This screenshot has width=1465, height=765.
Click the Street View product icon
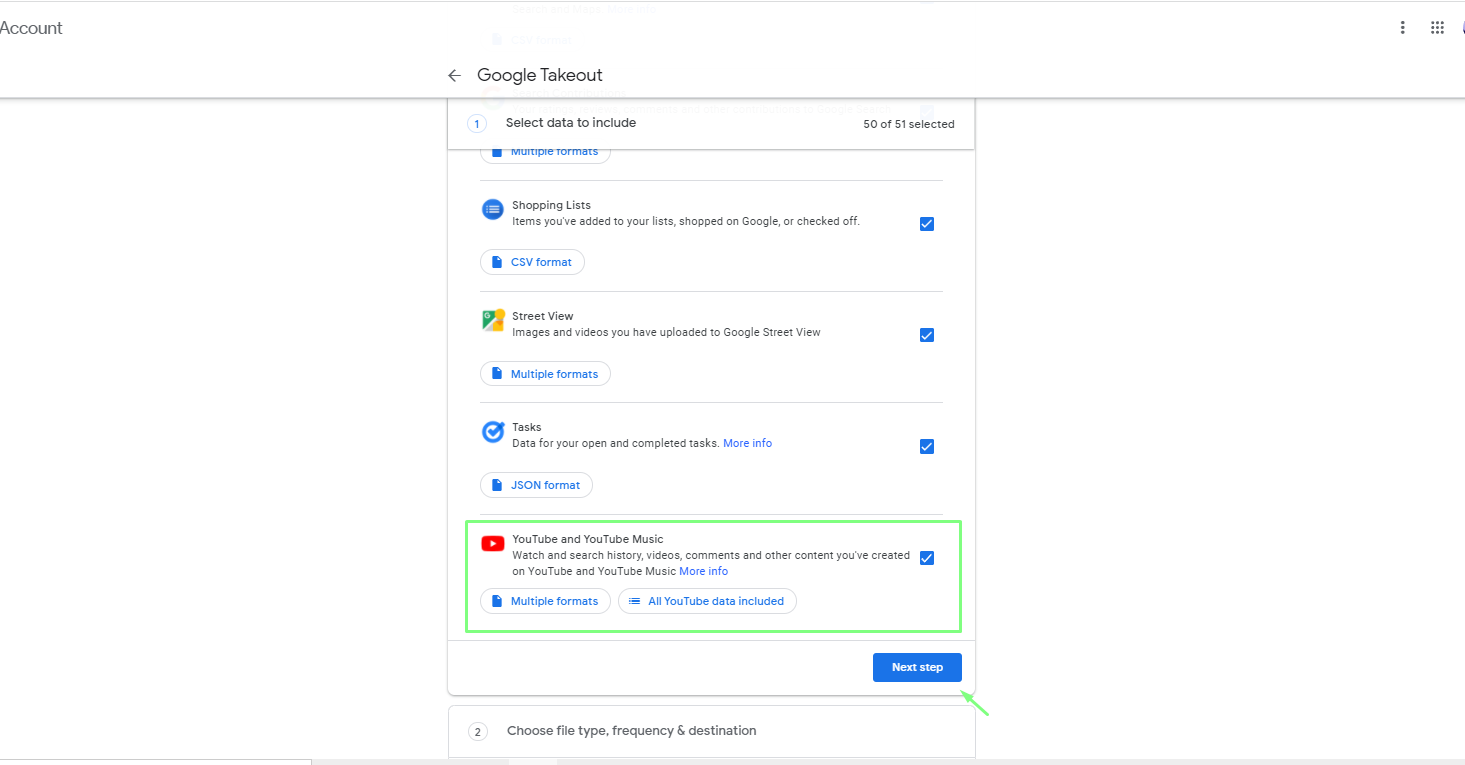(493, 320)
